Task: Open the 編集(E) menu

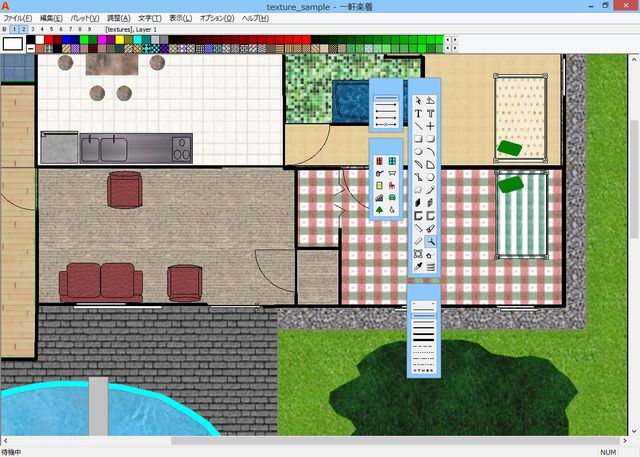Action: click(51, 18)
